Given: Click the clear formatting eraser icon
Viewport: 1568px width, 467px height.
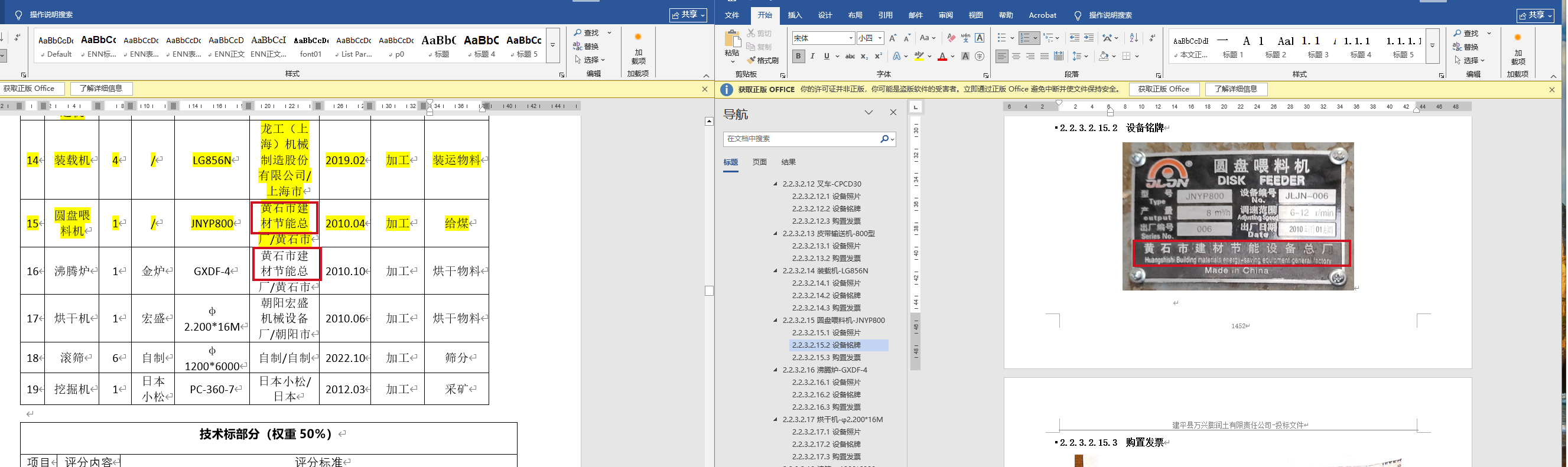Looking at the screenshot, I should pos(951,38).
